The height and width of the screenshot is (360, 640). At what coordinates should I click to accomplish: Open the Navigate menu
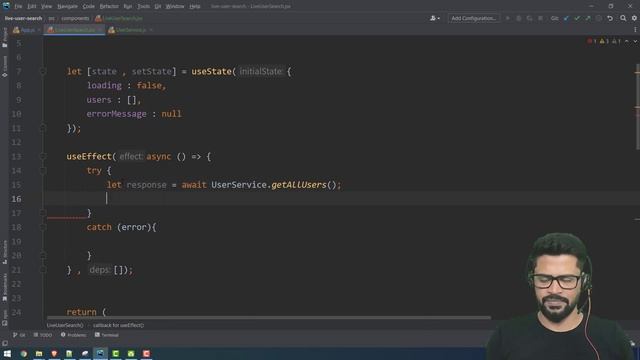click(67, 6)
